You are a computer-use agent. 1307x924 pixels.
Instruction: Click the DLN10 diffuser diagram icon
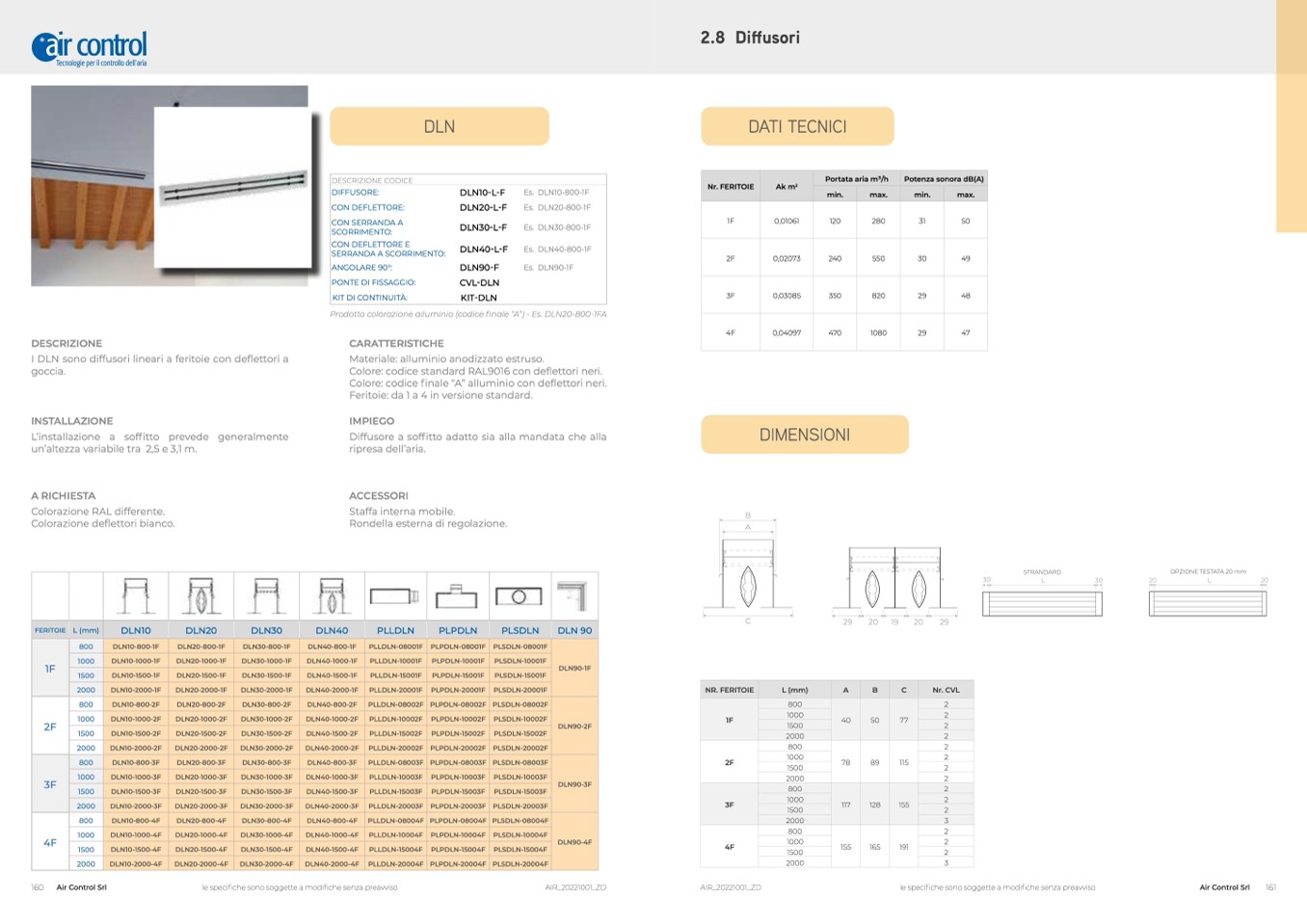tap(136, 596)
